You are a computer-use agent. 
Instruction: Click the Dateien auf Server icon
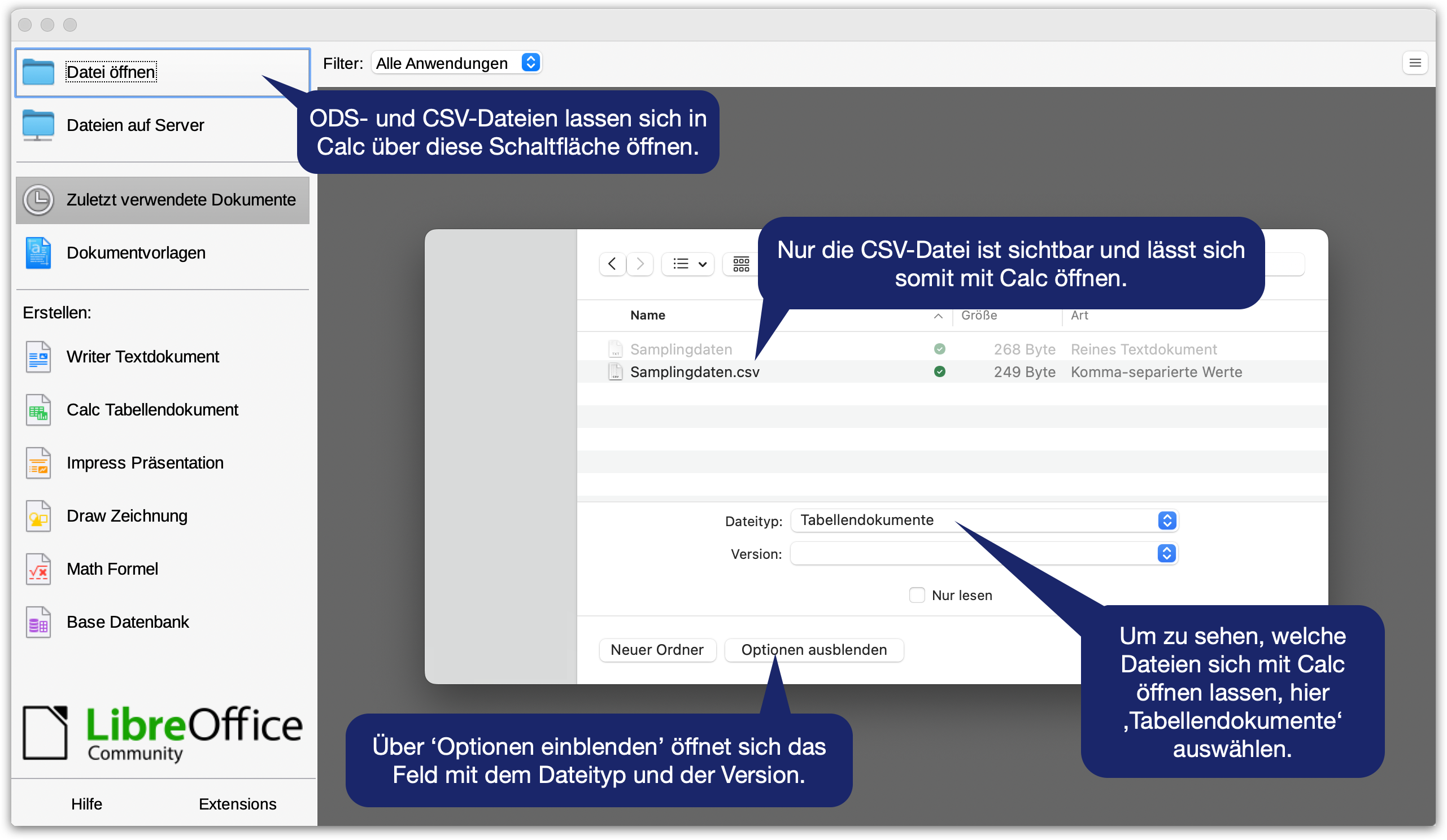pos(38,125)
